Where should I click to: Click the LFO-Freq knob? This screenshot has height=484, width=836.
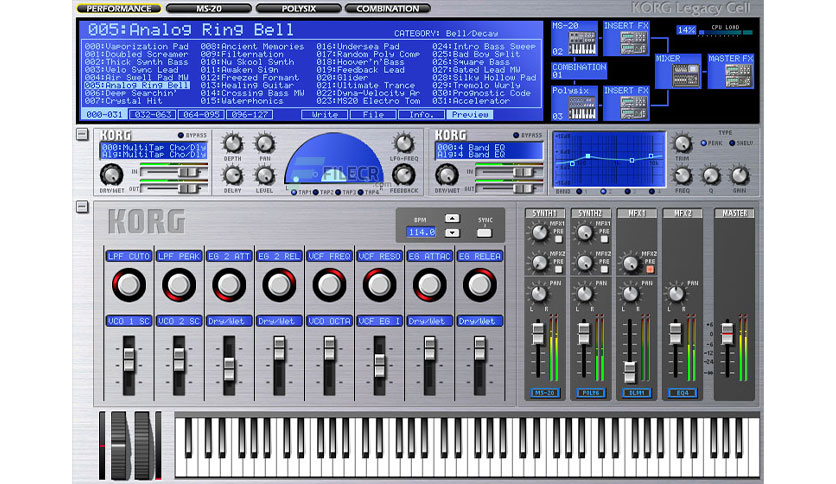[x=404, y=143]
